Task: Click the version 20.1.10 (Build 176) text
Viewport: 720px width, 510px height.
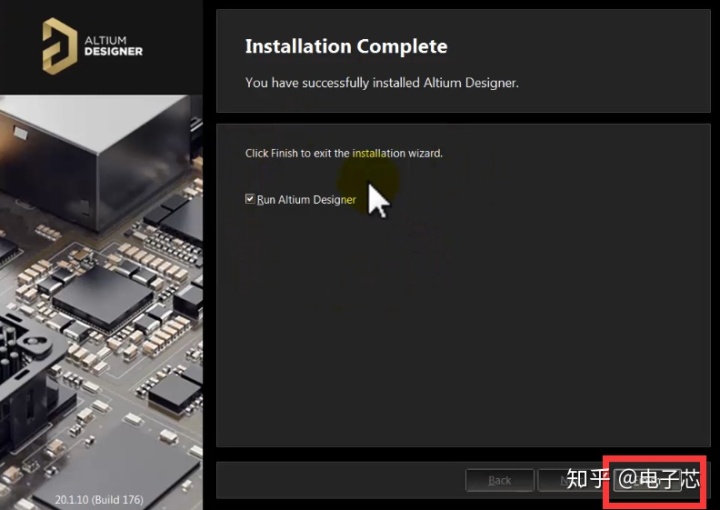Action: tap(99, 499)
